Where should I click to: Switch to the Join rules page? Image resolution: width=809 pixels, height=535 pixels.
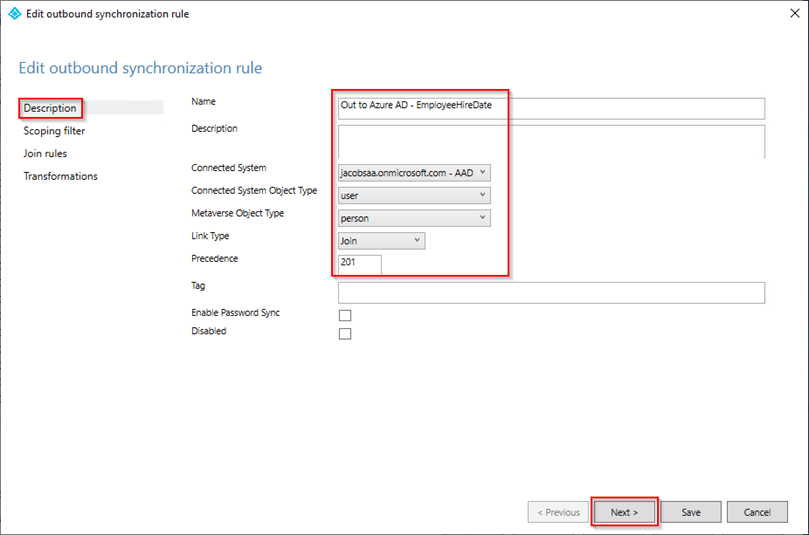tap(45, 154)
